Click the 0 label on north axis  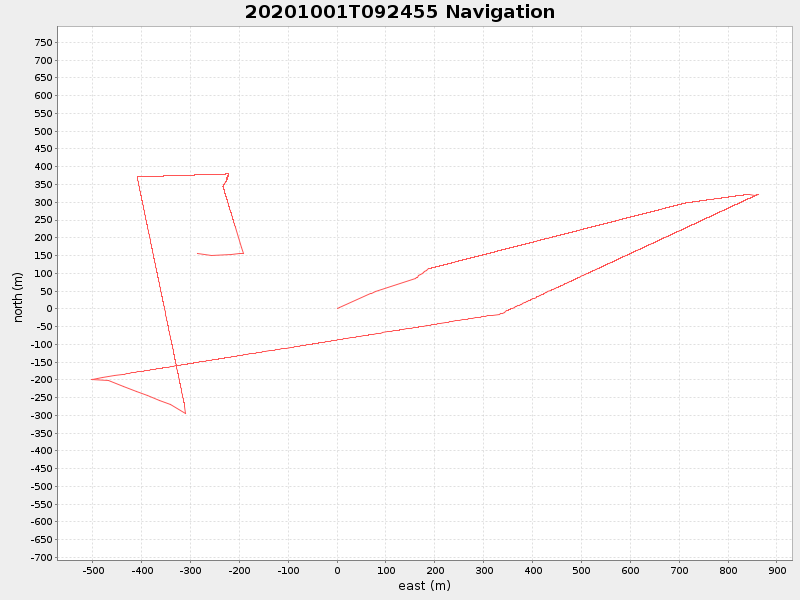(49, 308)
